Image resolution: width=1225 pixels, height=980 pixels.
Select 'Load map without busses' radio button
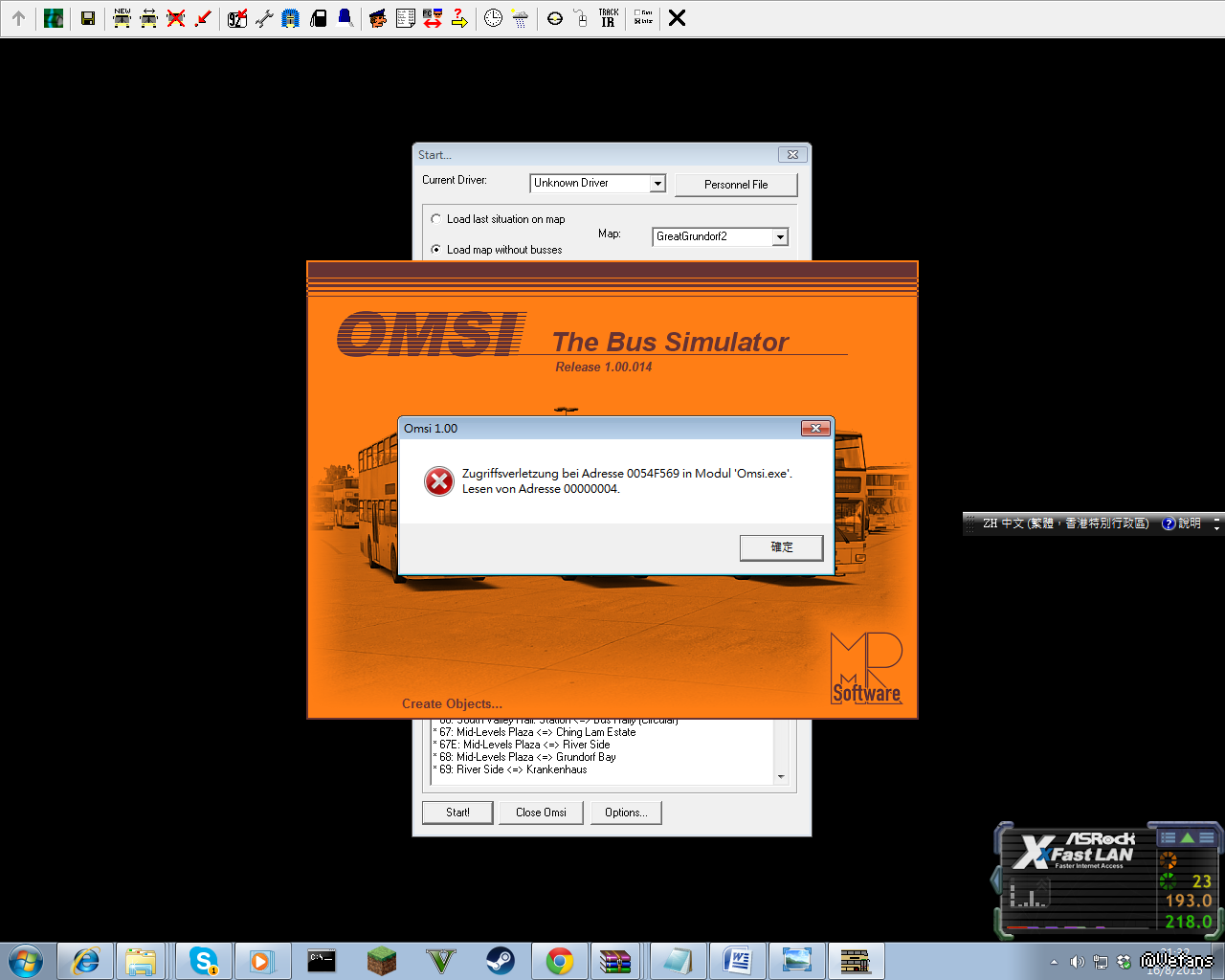point(436,250)
